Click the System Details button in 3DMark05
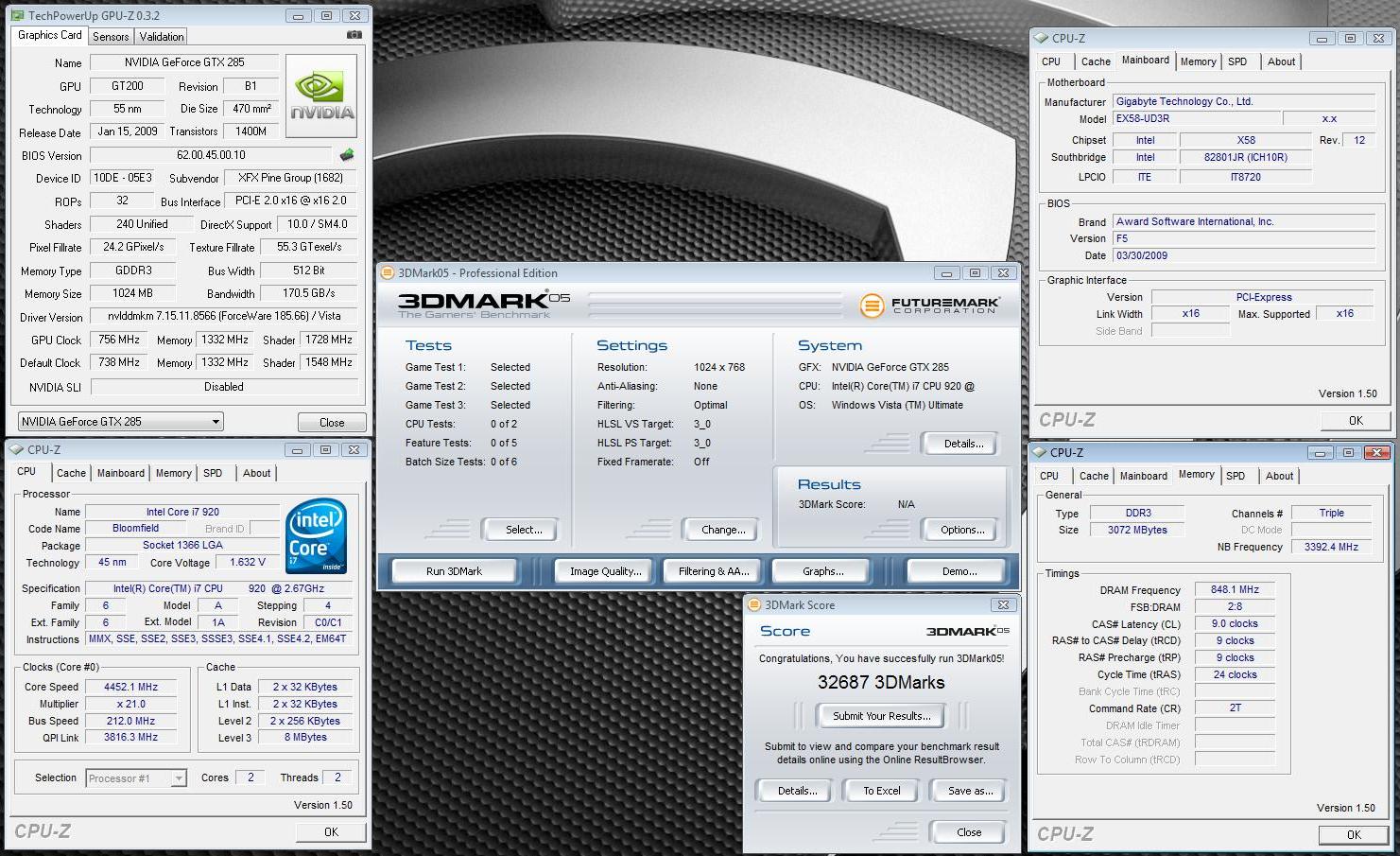 (962, 443)
